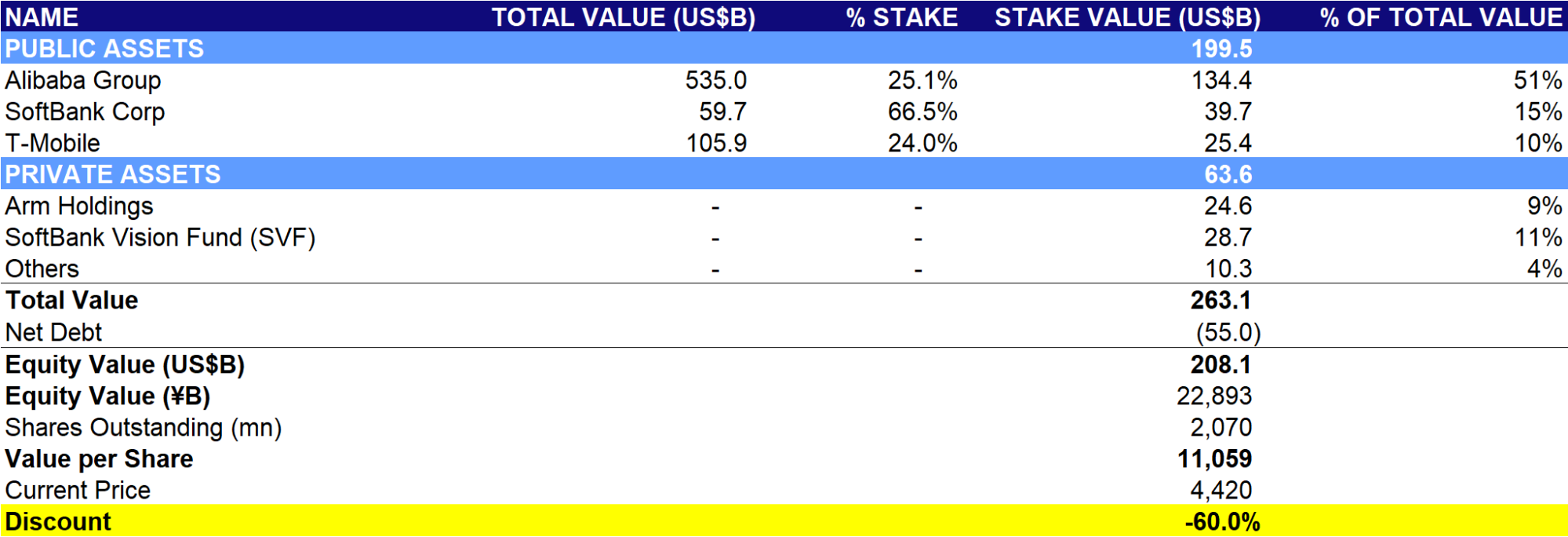Screen dimensions: 1568x537
Task: Select the Equity Value (US$B) label
Action: (125, 365)
